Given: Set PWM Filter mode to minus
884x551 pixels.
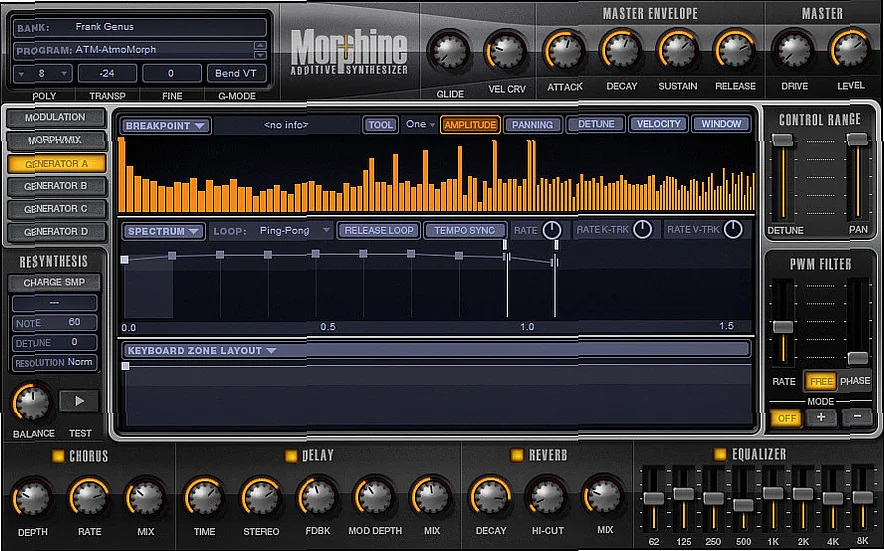Looking at the screenshot, I should tap(856, 417).
